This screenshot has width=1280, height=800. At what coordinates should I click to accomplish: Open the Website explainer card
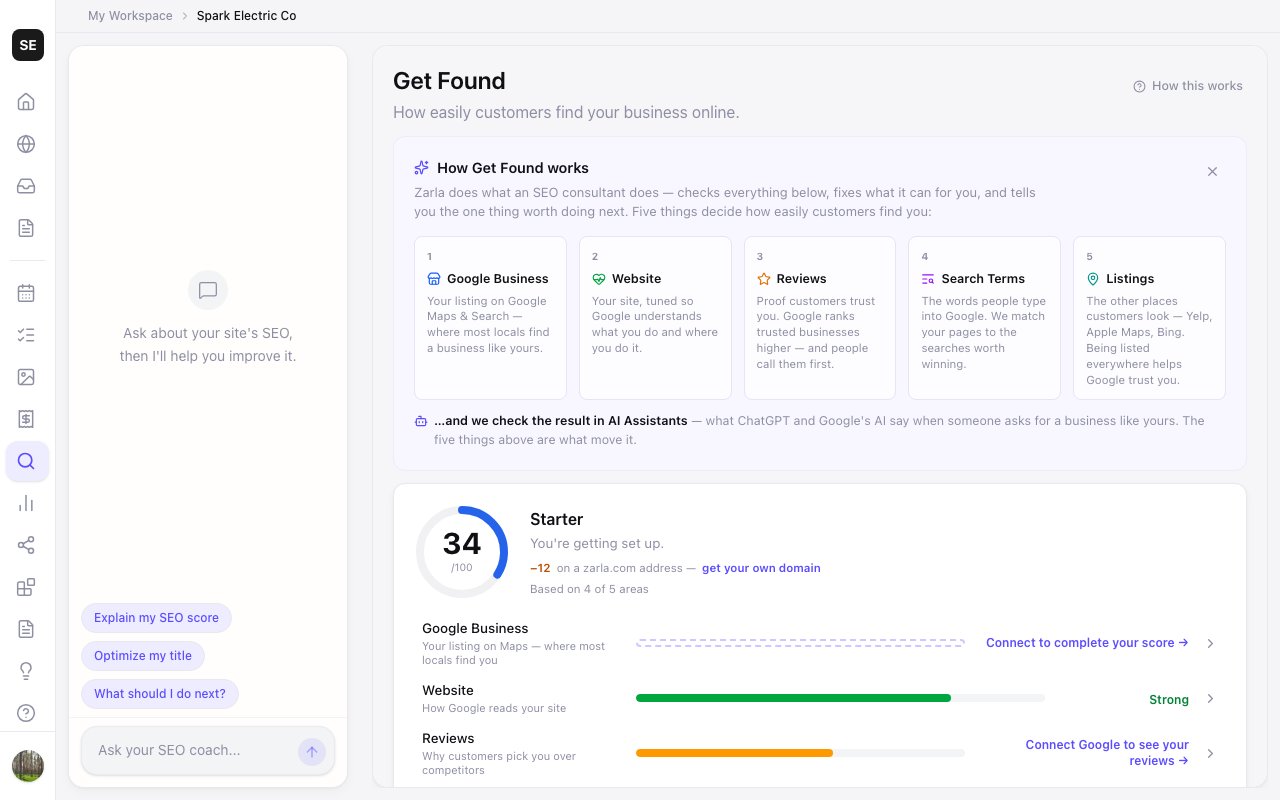pyautogui.click(x=655, y=318)
